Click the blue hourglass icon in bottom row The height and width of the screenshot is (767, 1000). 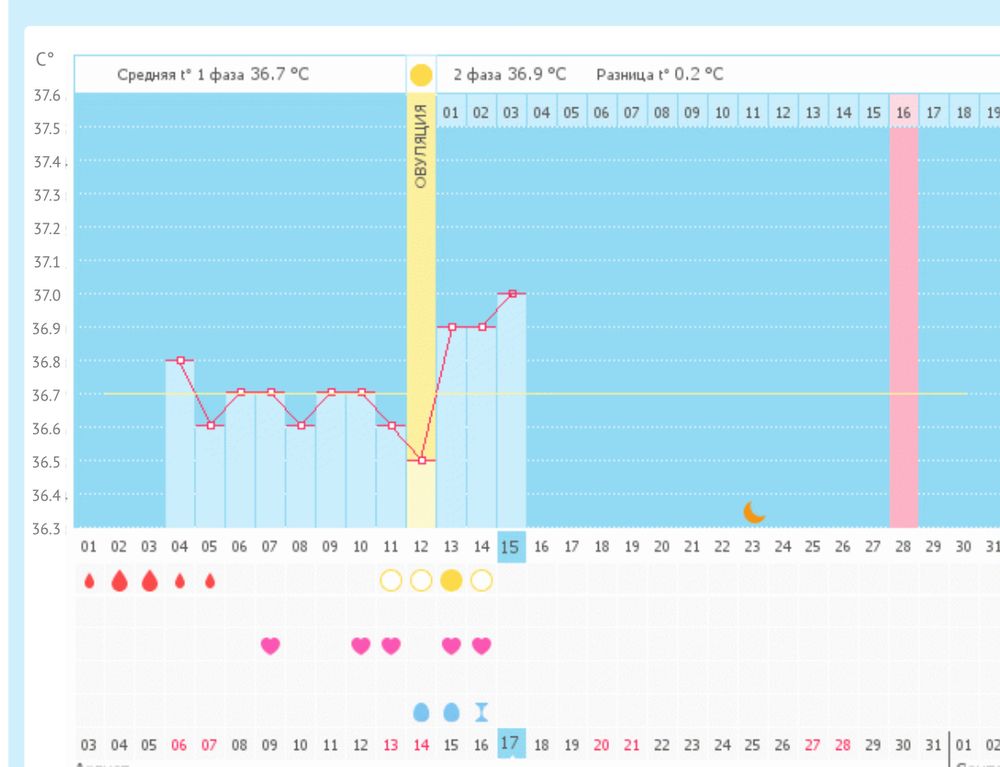click(x=481, y=712)
